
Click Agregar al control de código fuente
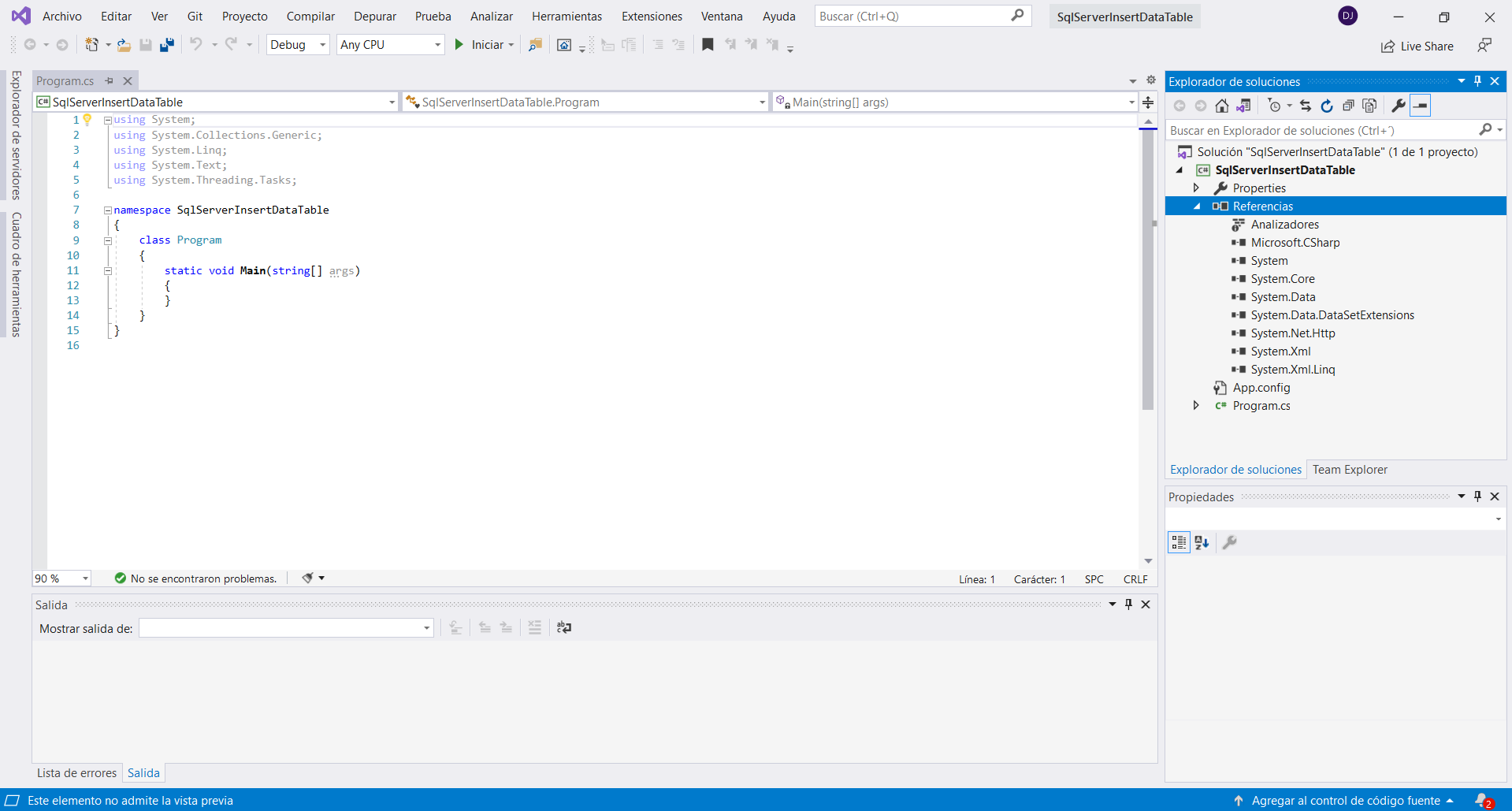pos(1345,801)
